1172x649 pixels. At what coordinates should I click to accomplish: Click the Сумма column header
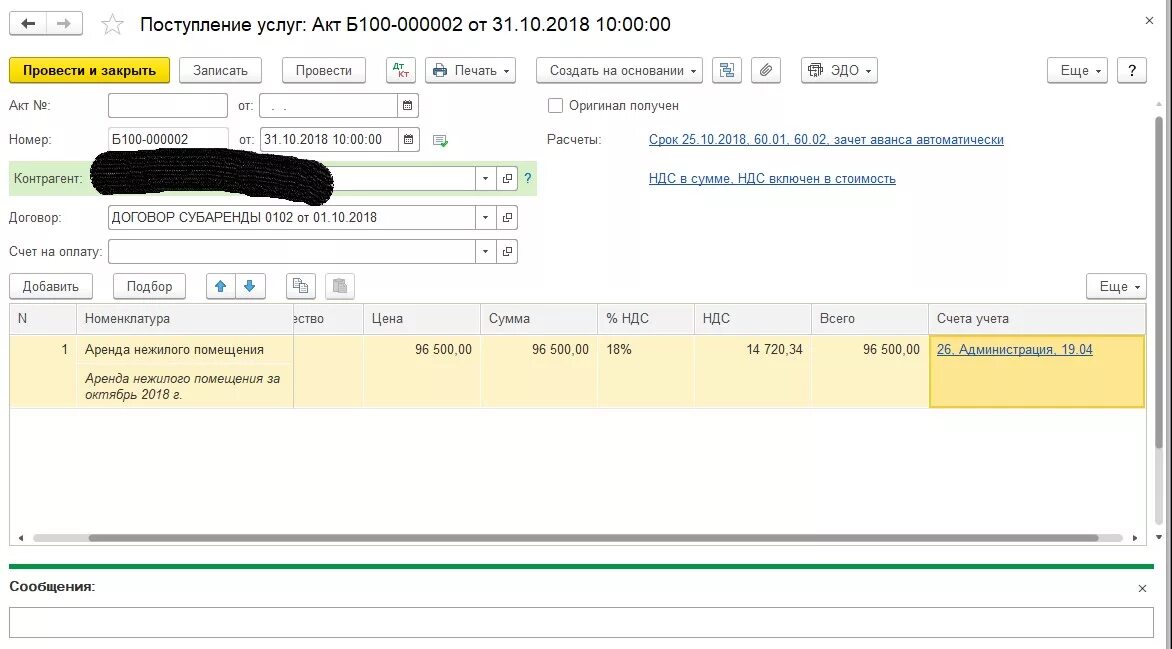pyautogui.click(x=539, y=319)
